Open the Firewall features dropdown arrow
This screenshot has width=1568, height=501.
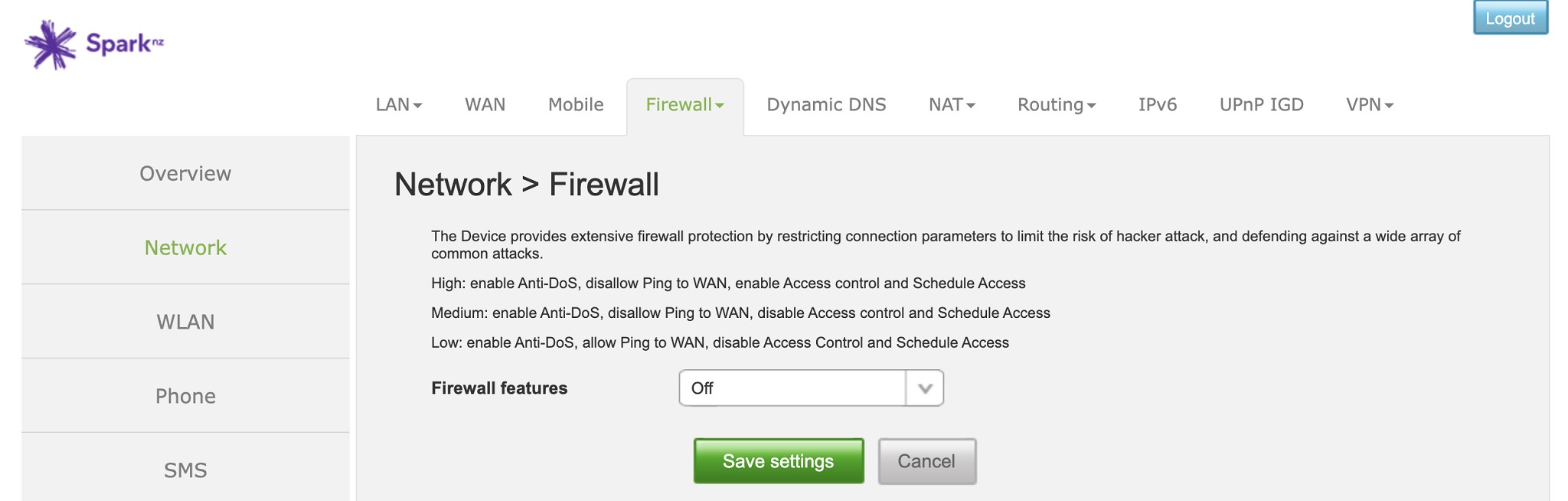coord(924,388)
